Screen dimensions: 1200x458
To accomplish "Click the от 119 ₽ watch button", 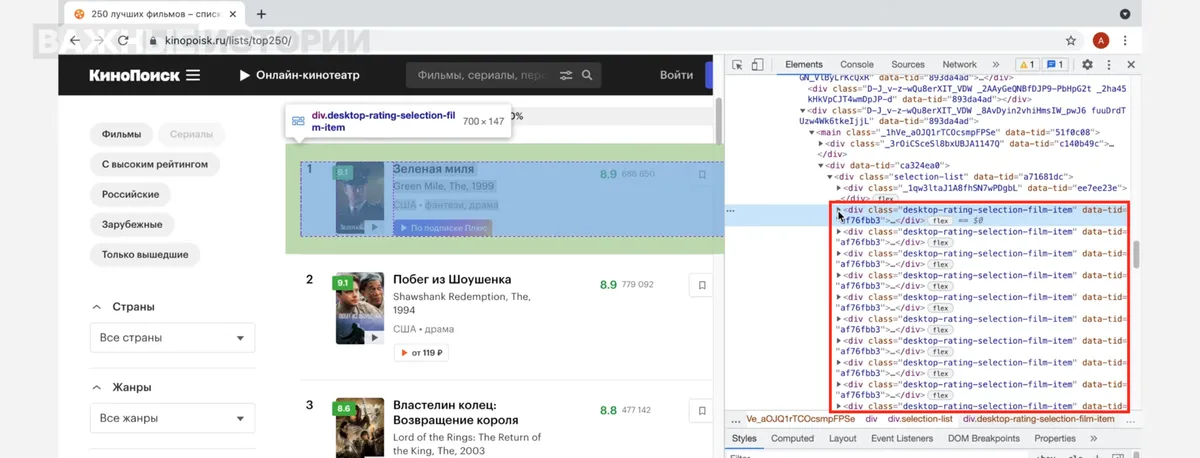I will click(420, 353).
